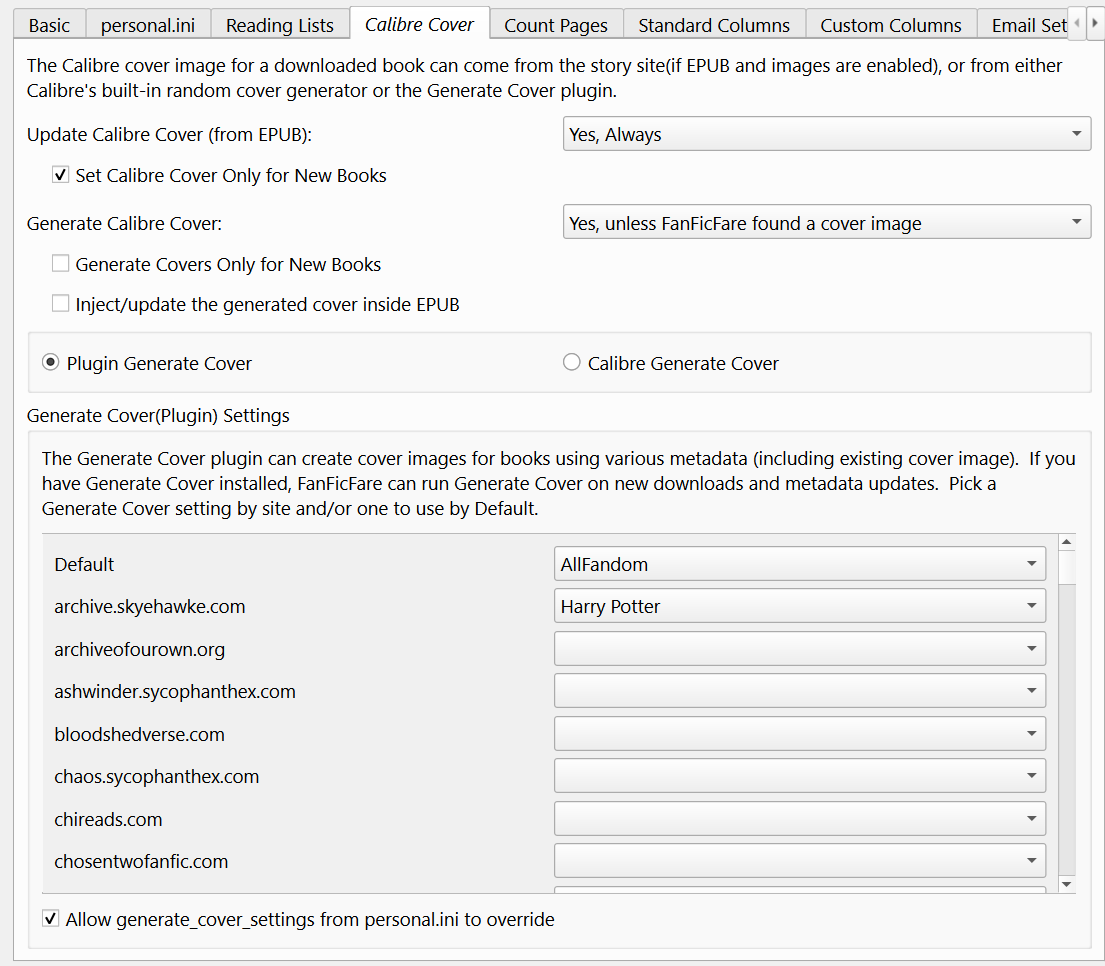The height and width of the screenshot is (966, 1105).
Task: Check Inject/update generated cover inside EPUB
Action: (61, 305)
